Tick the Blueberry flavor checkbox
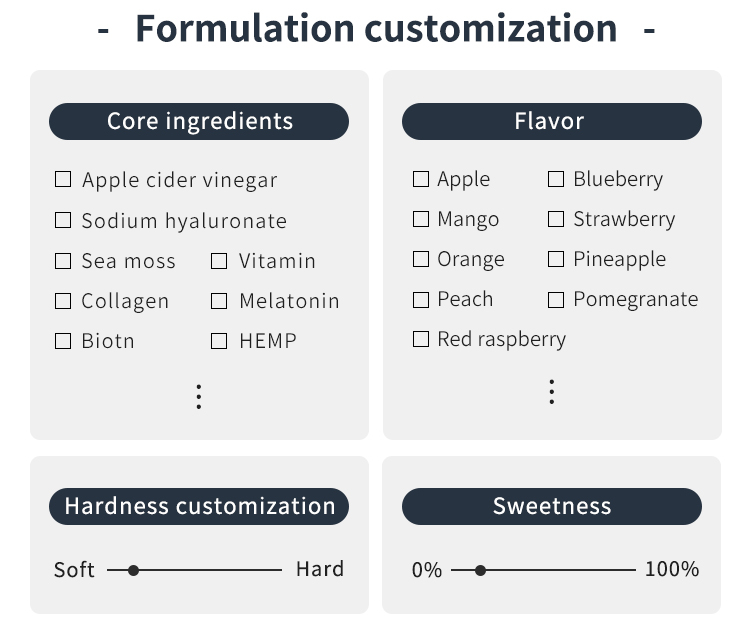This screenshot has height=636, width=750. (x=556, y=179)
